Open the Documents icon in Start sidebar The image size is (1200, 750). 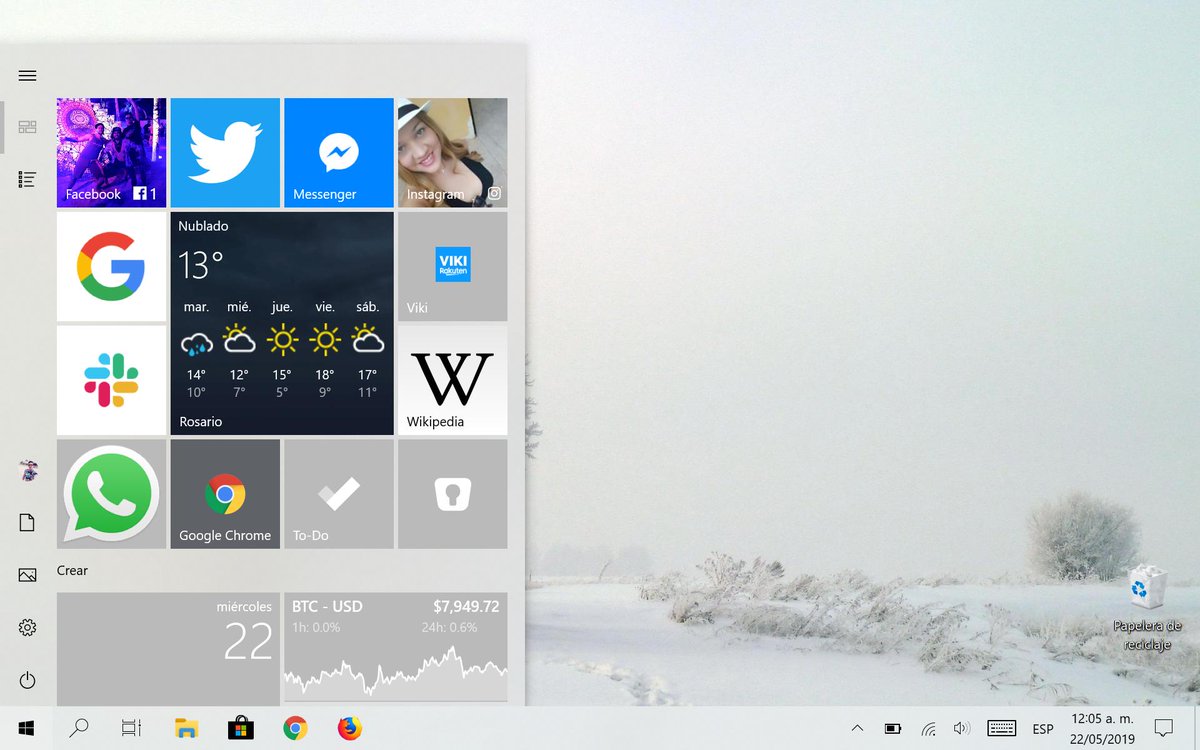coord(27,522)
